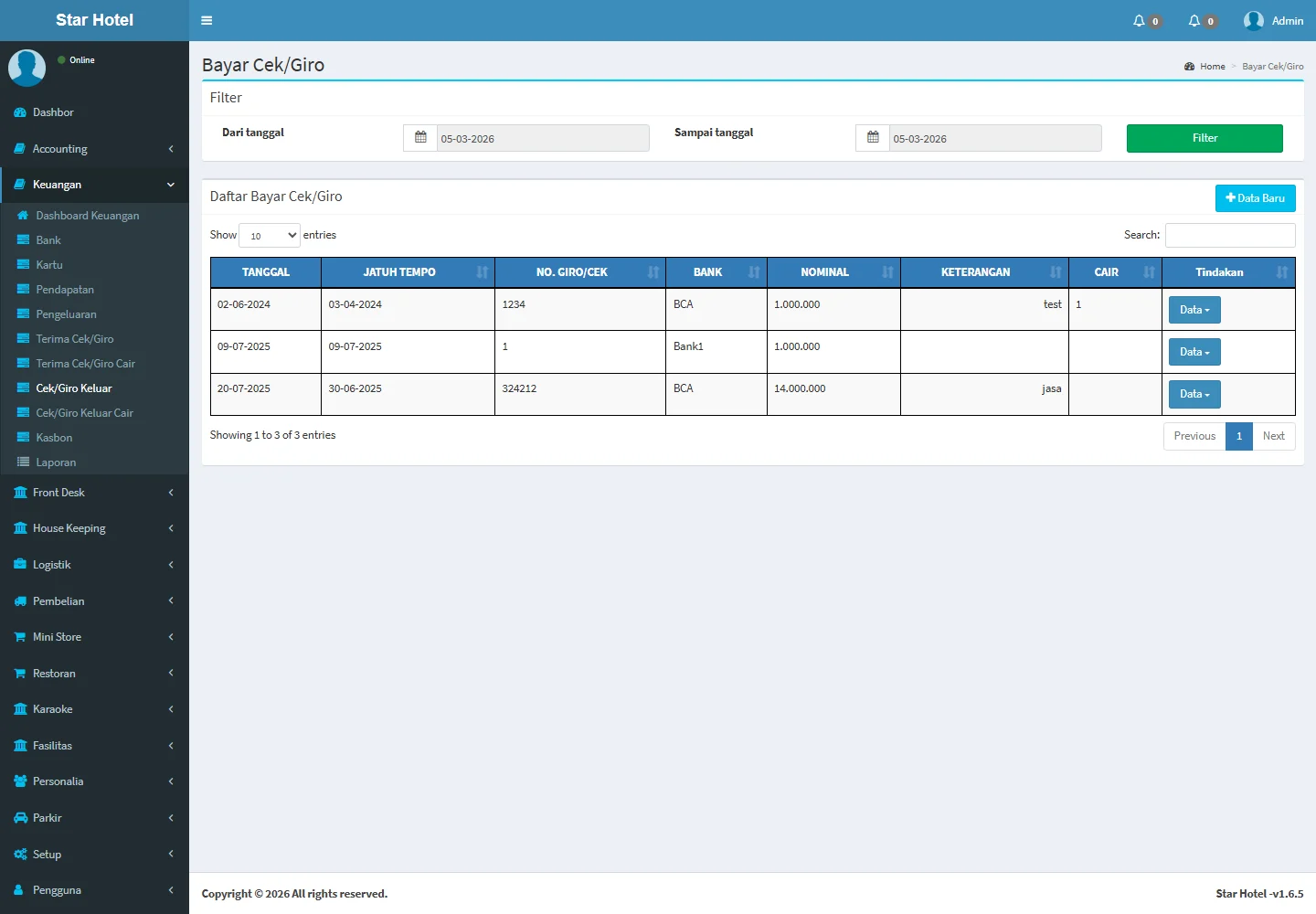The image size is (1316, 914).
Task: Open Data dropdown for giro 1234
Action: (1194, 310)
